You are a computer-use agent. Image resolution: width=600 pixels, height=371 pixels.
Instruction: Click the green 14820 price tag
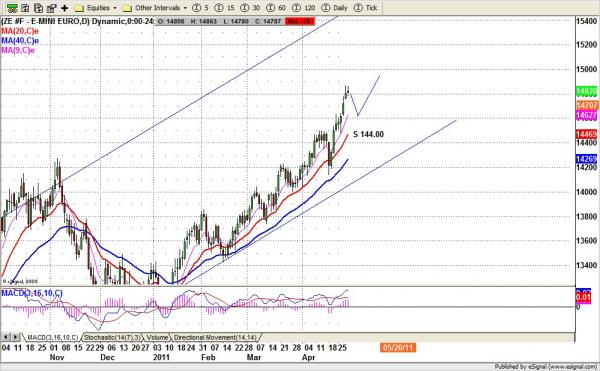[587, 91]
